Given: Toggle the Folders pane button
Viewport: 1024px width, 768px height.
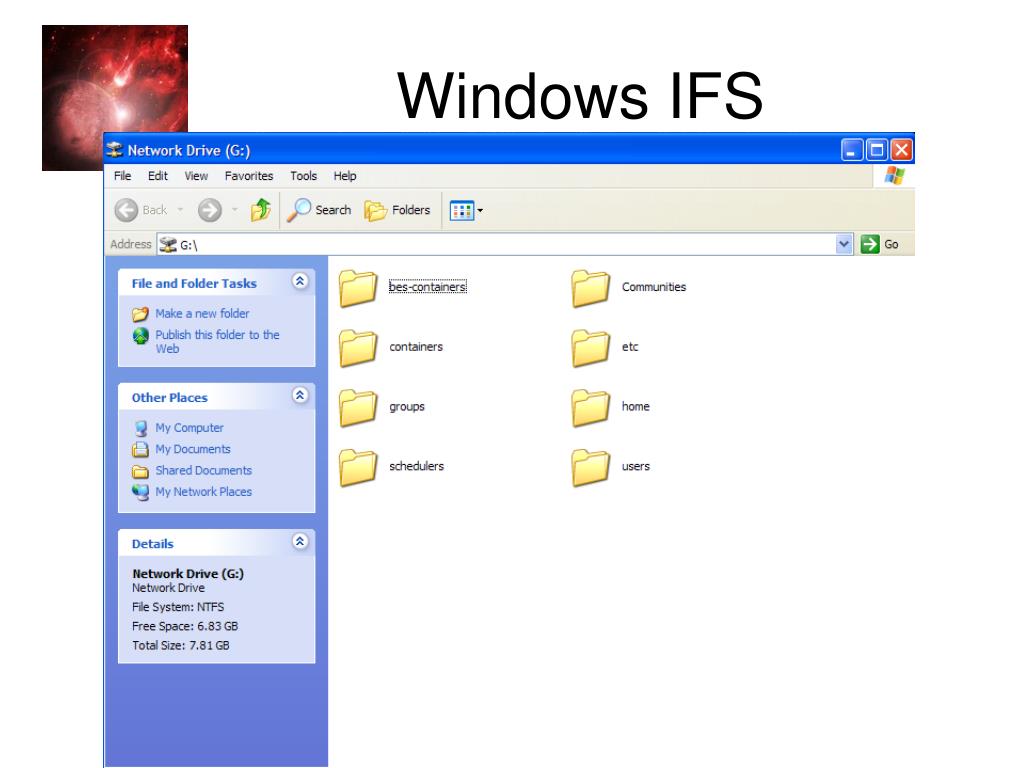Looking at the screenshot, I should 397,210.
